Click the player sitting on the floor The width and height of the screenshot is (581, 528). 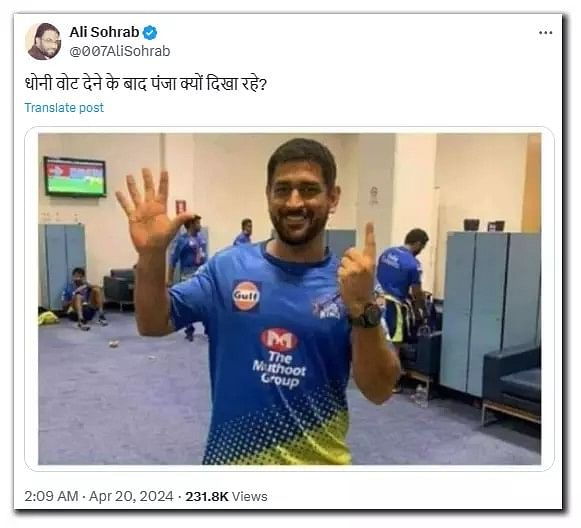pos(84,299)
